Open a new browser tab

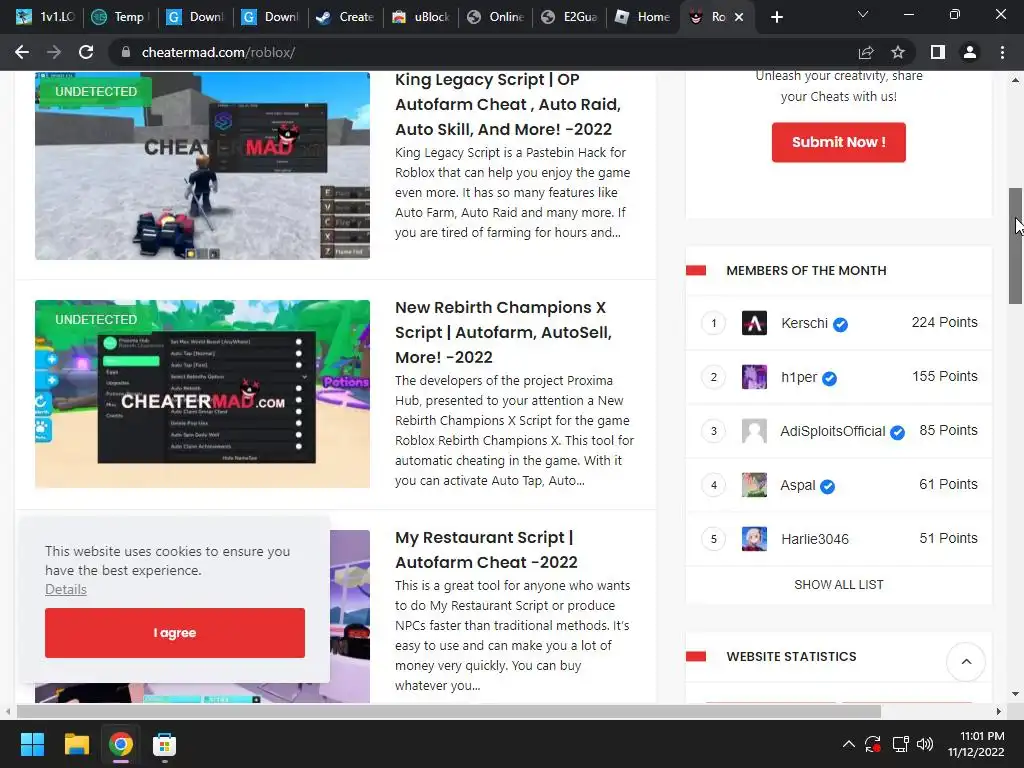(776, 18)
